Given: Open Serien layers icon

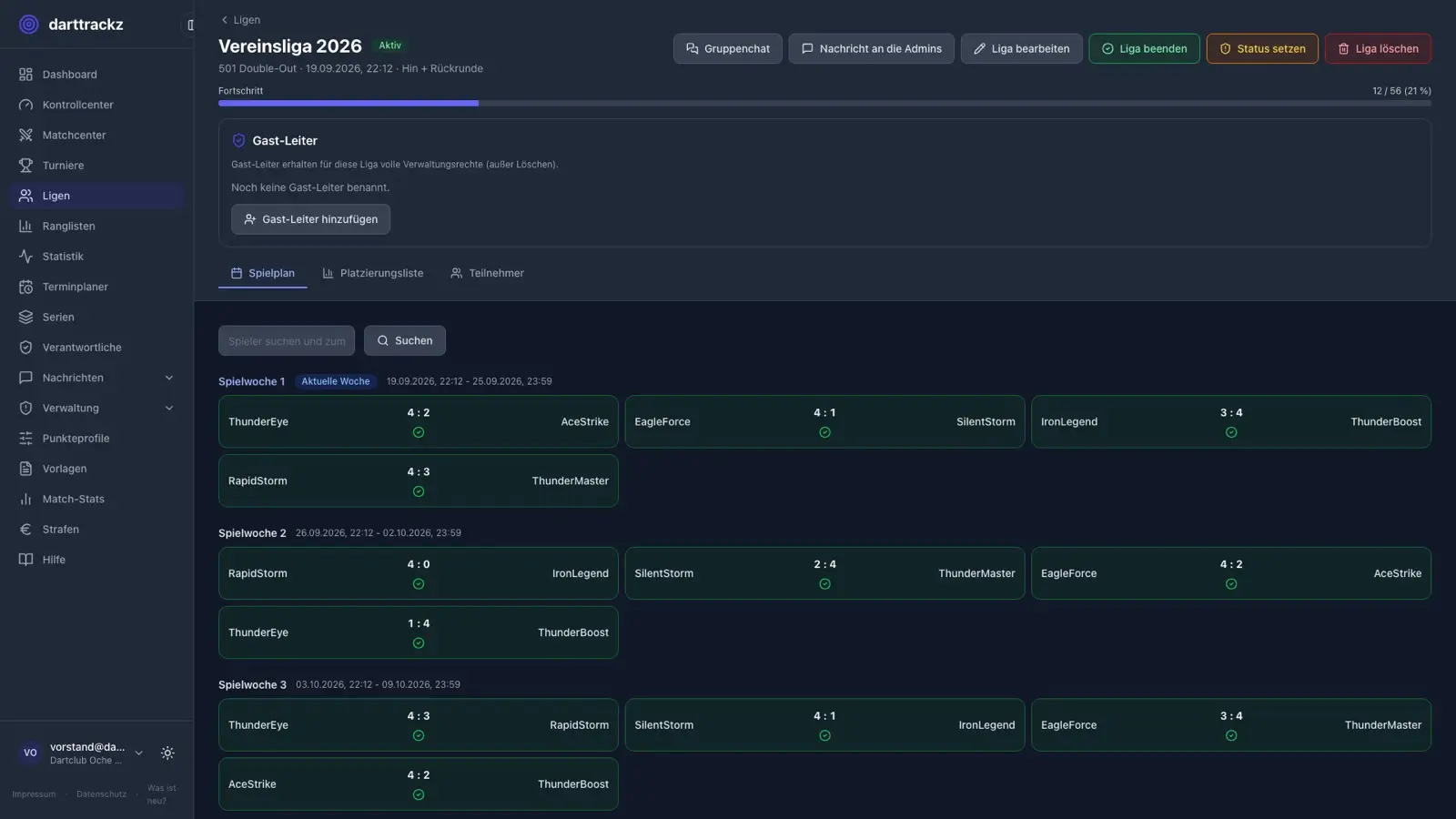Looking at the screenshot, I should (25, 317).
